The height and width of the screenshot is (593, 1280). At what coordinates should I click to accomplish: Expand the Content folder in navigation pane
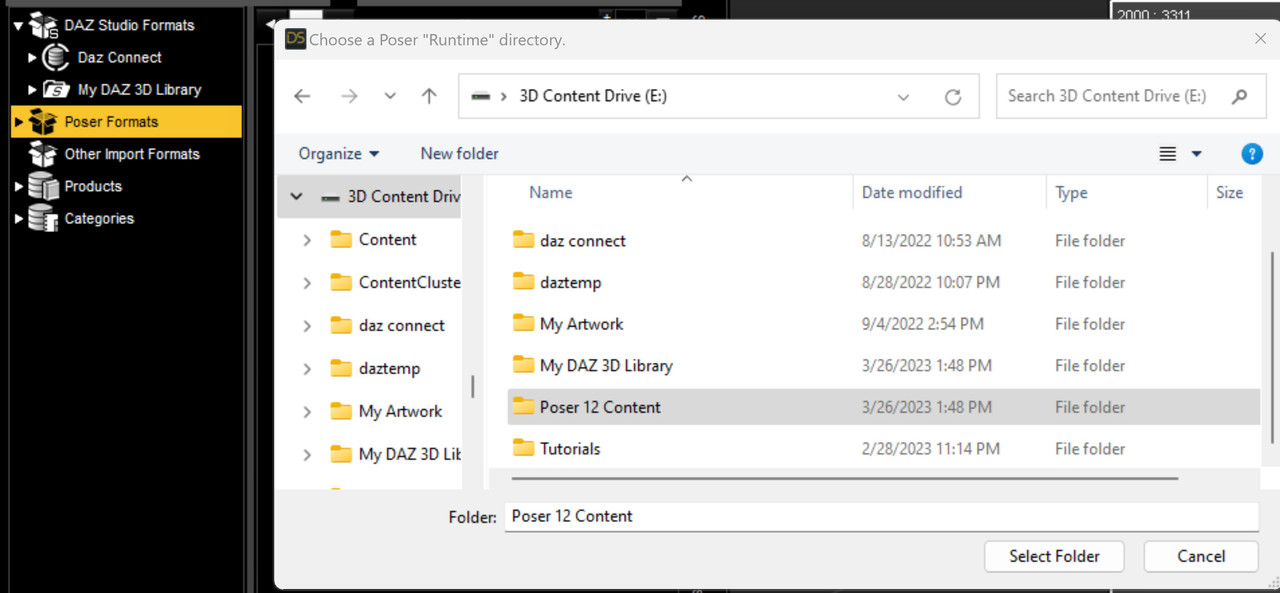(x=307, y=240)
